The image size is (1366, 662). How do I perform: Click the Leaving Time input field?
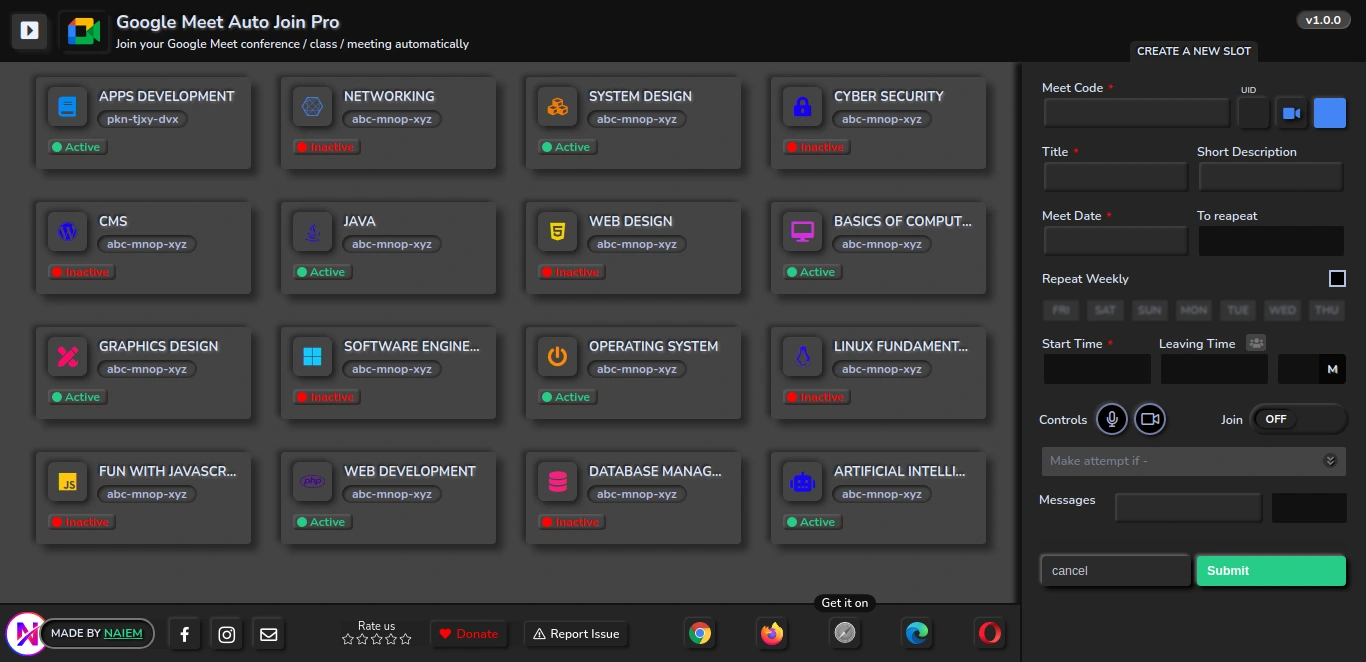(1214, 369)
